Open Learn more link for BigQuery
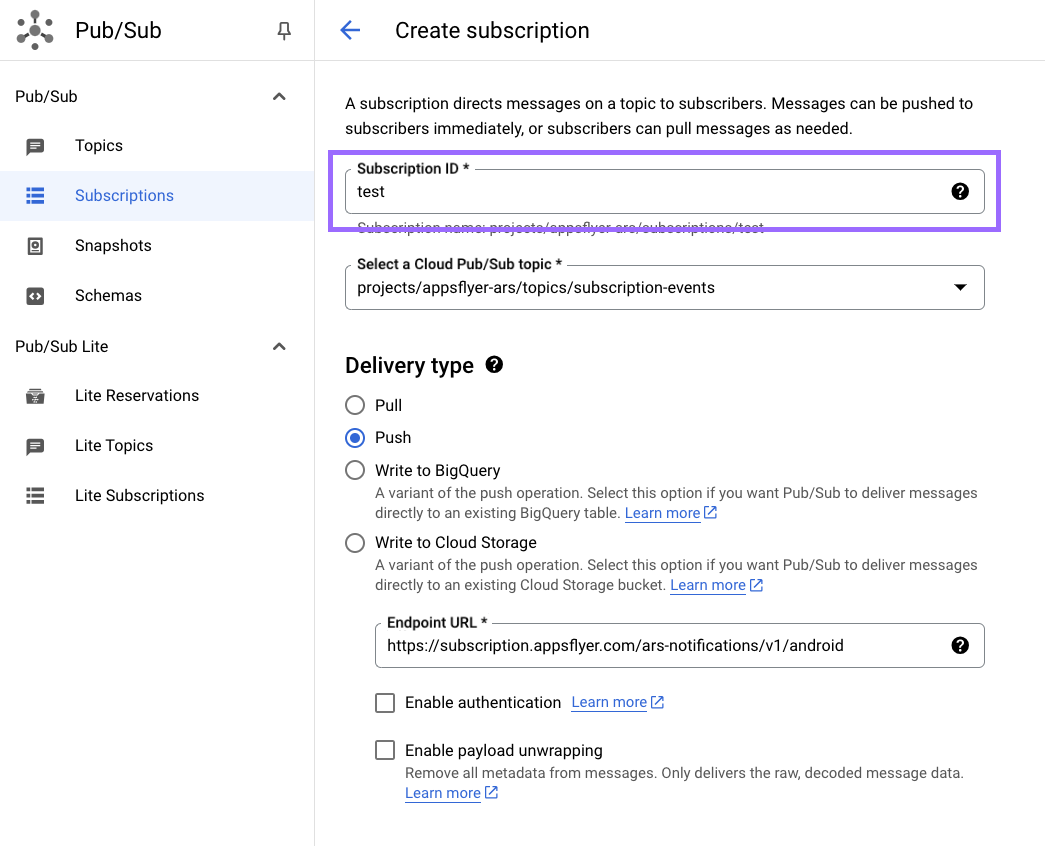Image resolution: width=1045 pixels, height=846 pixels. (662, 513)
